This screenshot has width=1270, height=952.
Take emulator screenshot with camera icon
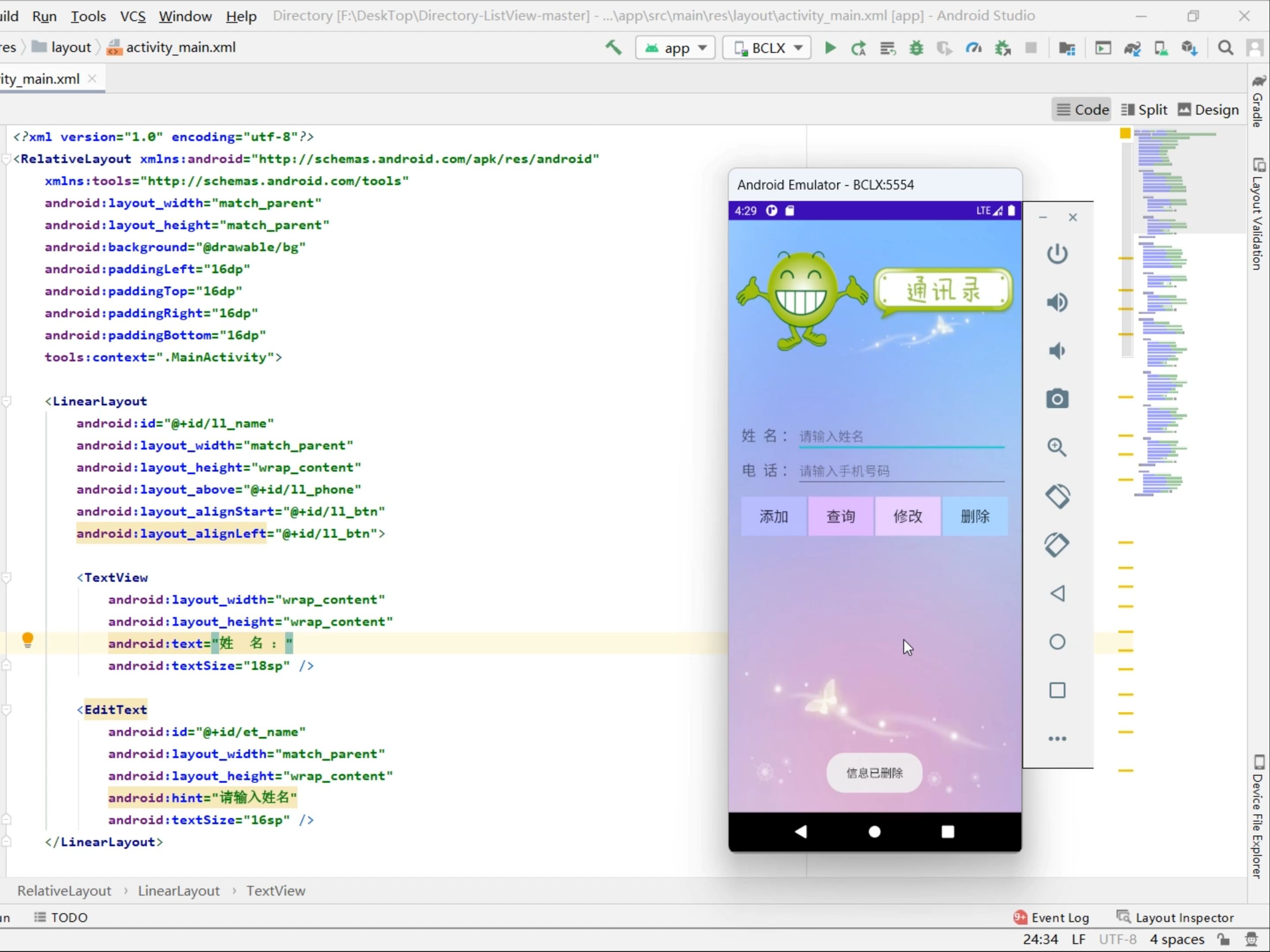1057,399
